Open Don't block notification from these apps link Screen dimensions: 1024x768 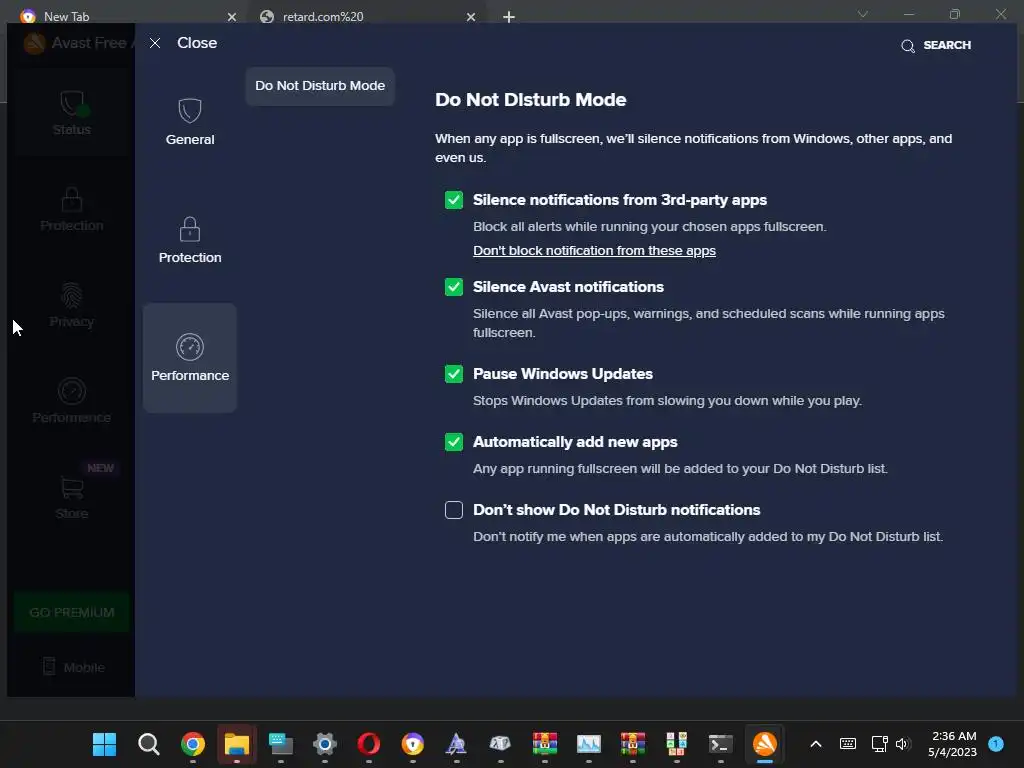click(594, 251)
